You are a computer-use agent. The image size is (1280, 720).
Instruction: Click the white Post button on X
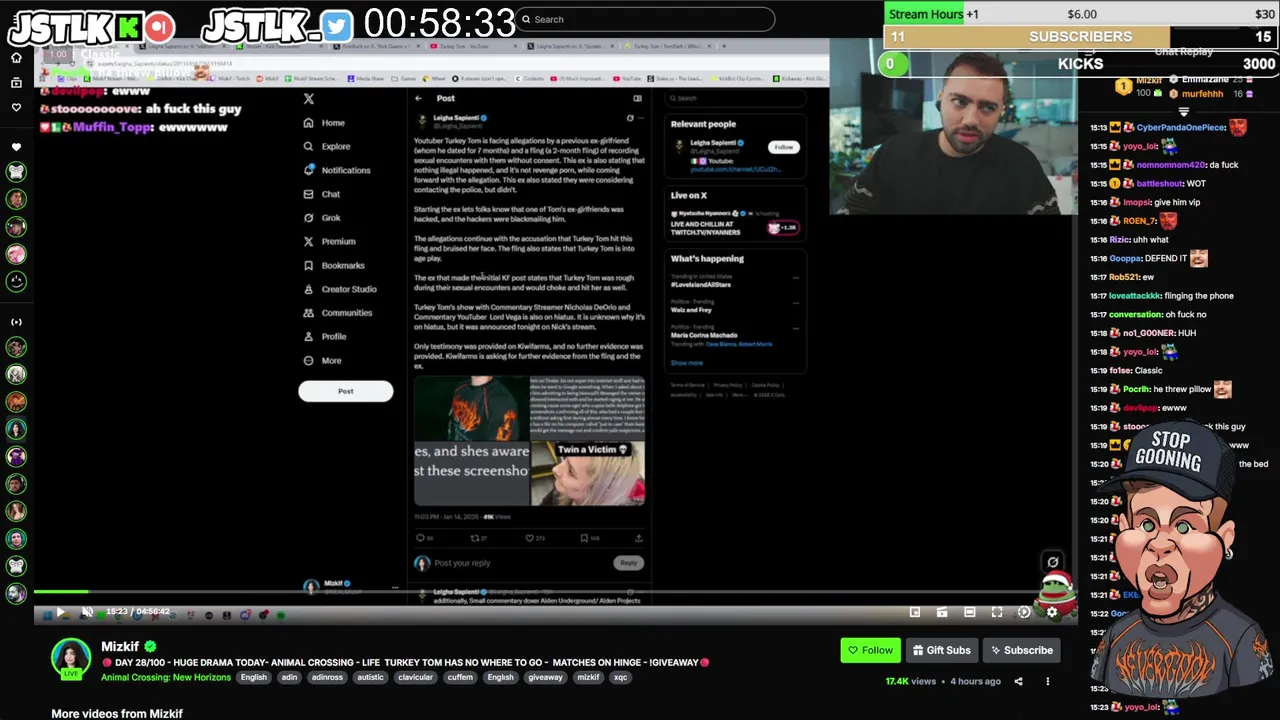point(346,391)
